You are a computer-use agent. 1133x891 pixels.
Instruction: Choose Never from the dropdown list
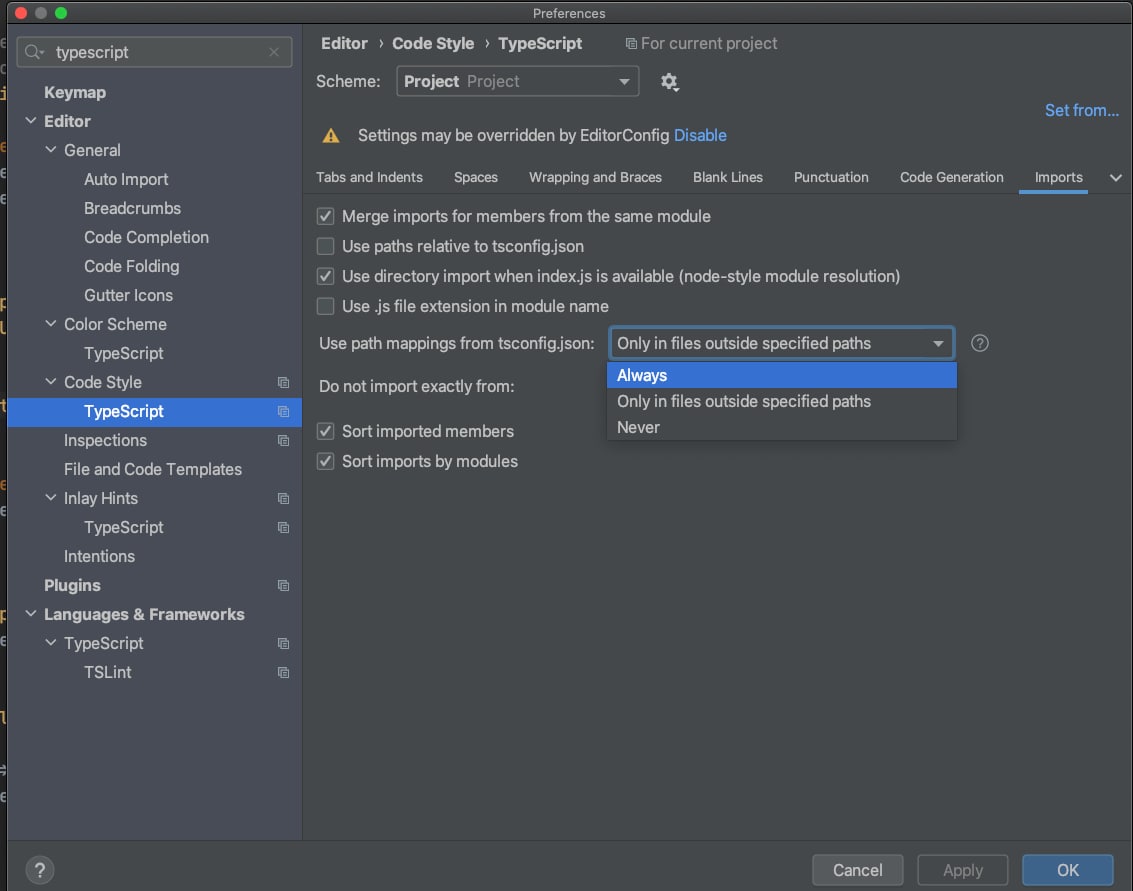pos(782,427)
